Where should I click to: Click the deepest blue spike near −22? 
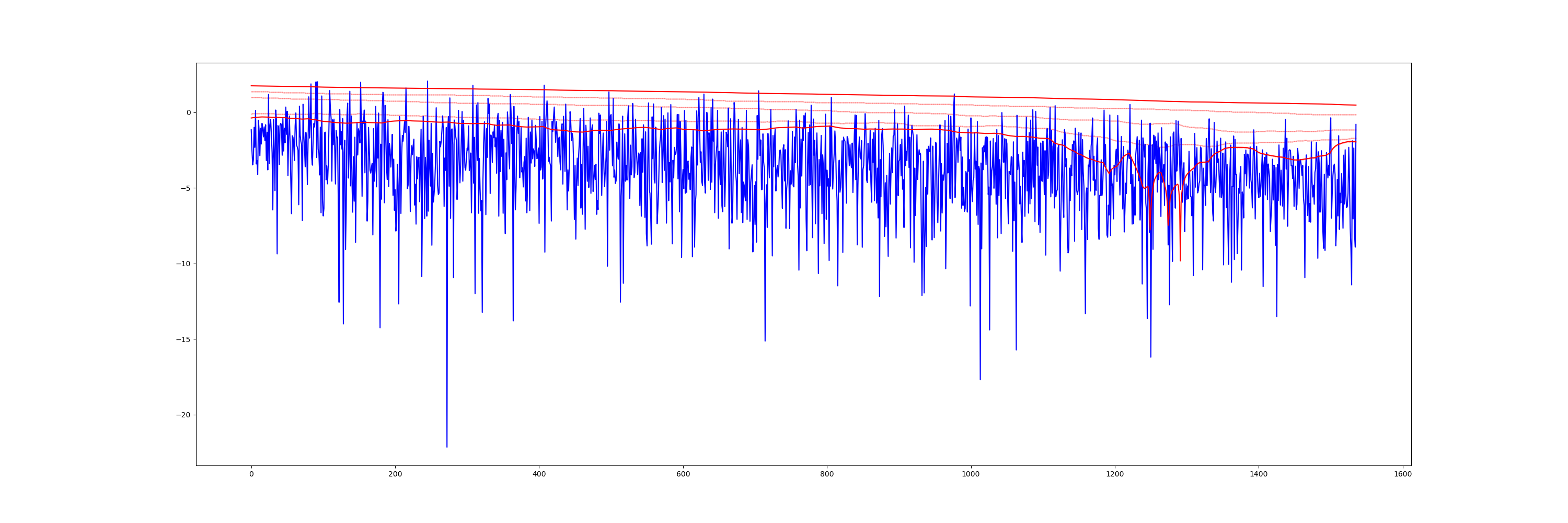point(447,446)
